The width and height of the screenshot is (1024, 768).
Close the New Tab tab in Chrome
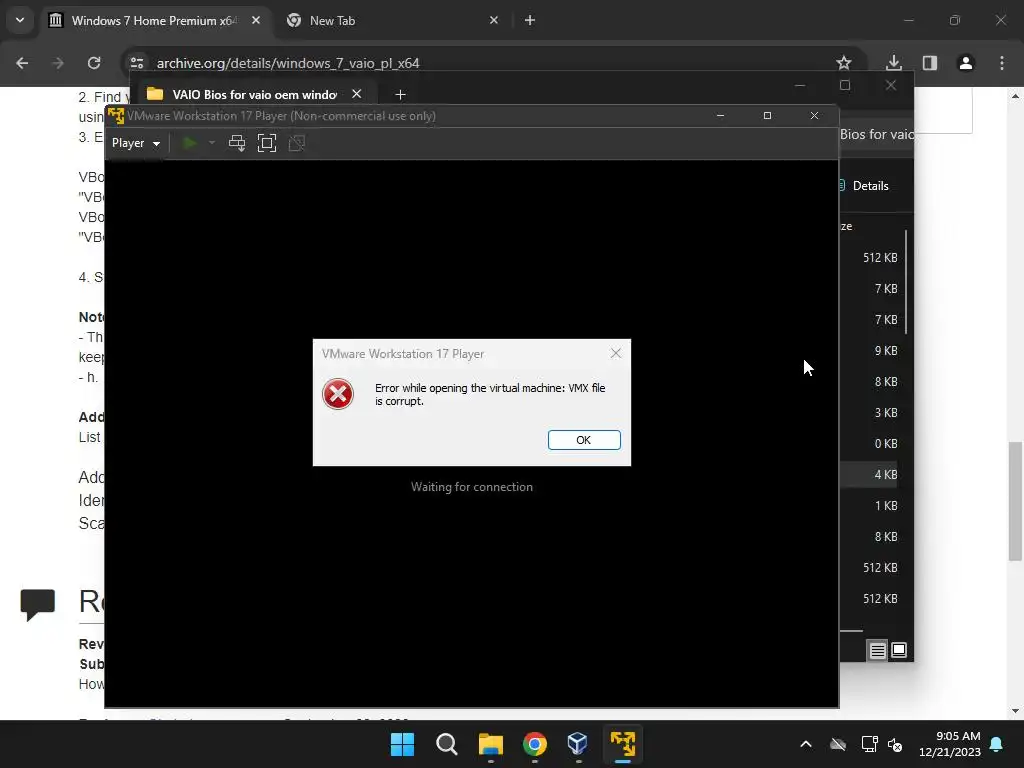click(x=494, y=20)
